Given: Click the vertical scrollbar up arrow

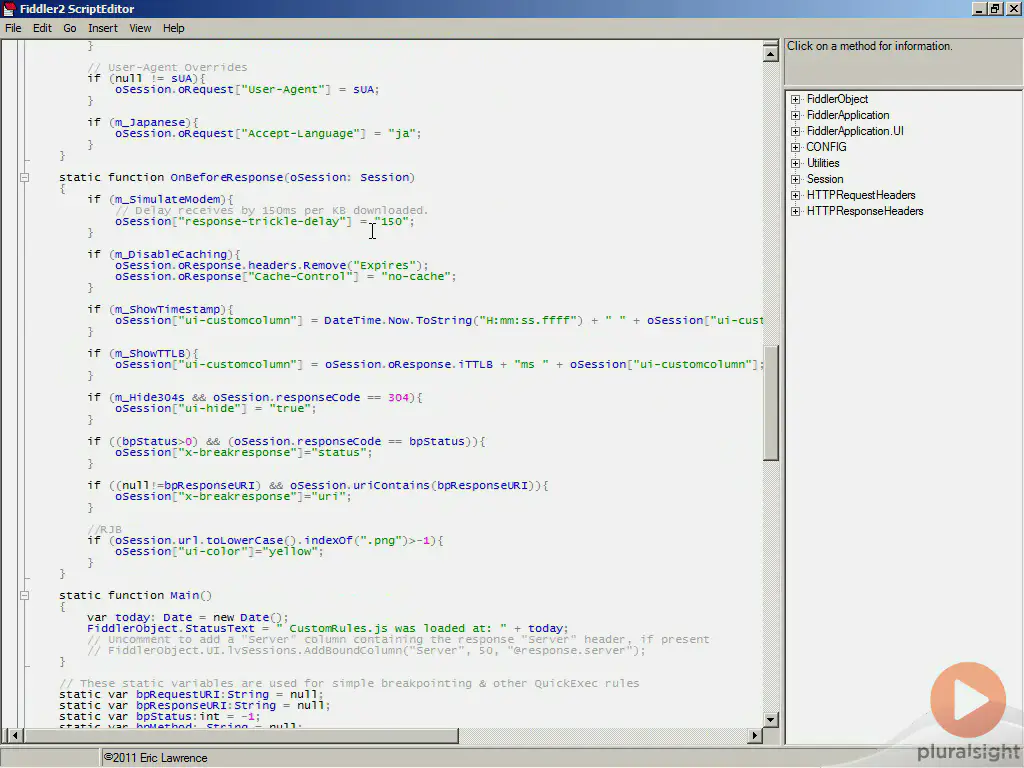Looking at the screenshot, I should click(x=771, y=53).
